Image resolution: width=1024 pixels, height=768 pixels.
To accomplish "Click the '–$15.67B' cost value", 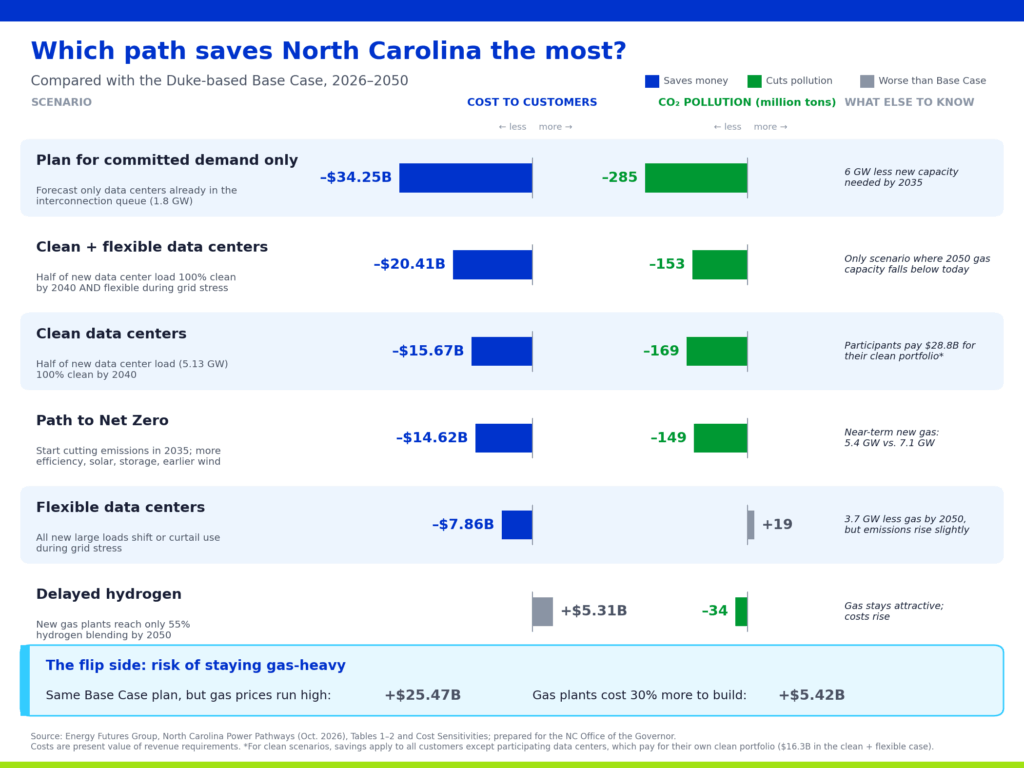I will tap(428, 351).
